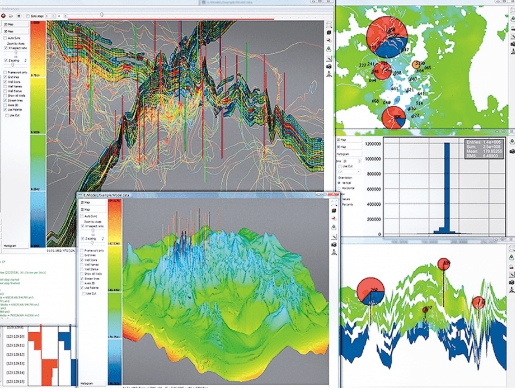Screen dimensions: 515x390
Task: Click Zoom to area in the Example Model window
Action: (93, 222)
